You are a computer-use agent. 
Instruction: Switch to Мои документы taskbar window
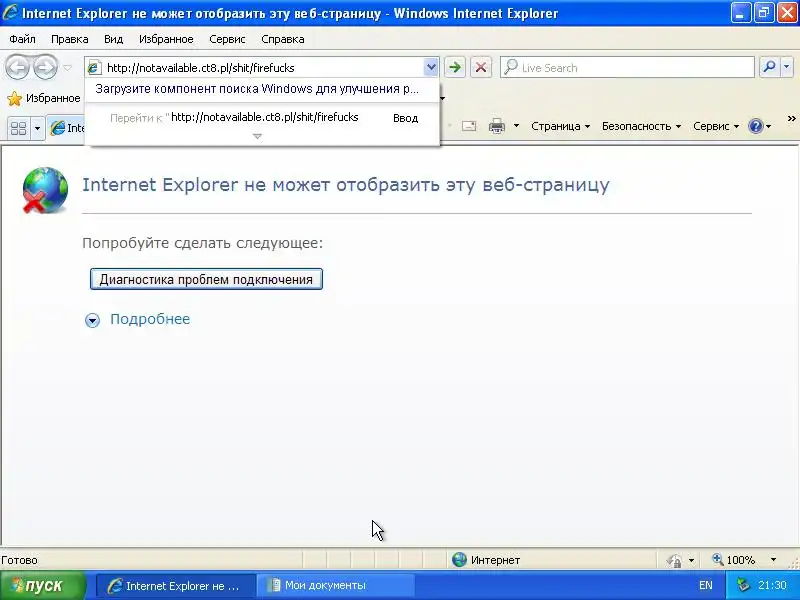pos(335,586)
